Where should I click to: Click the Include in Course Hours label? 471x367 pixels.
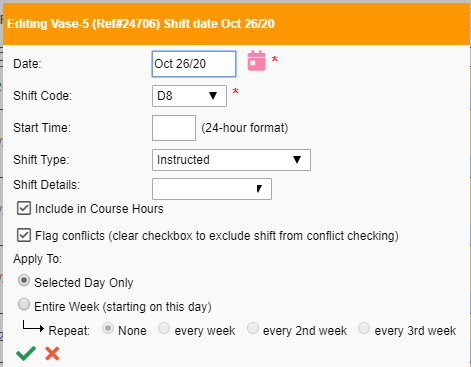point(99,209)
